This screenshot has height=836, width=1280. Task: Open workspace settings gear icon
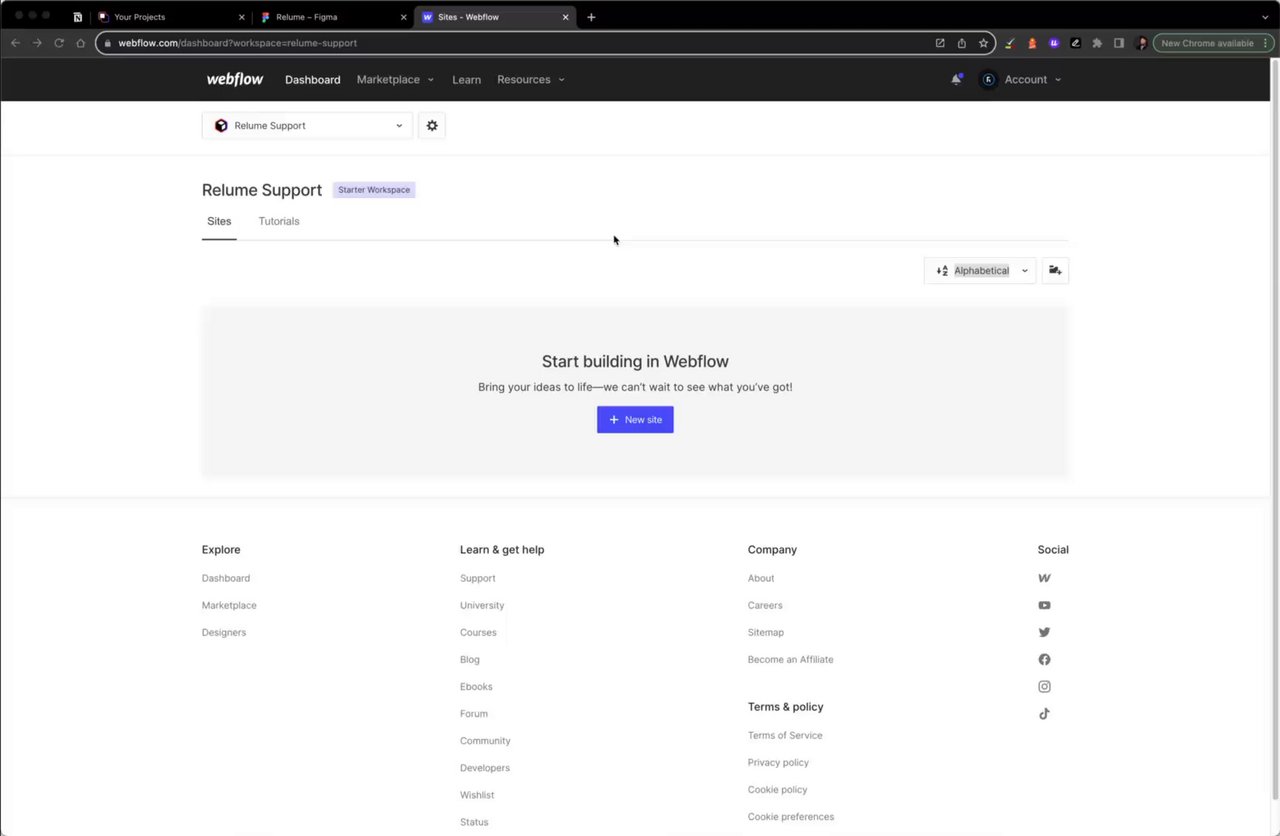click(432, 126)
